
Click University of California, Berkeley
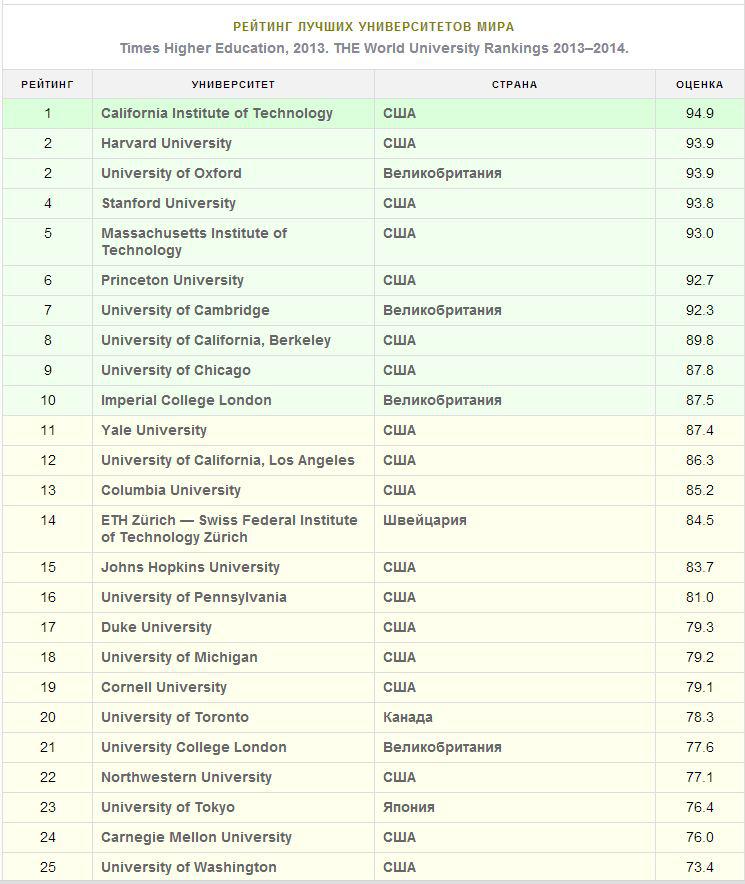click(215, 340)
